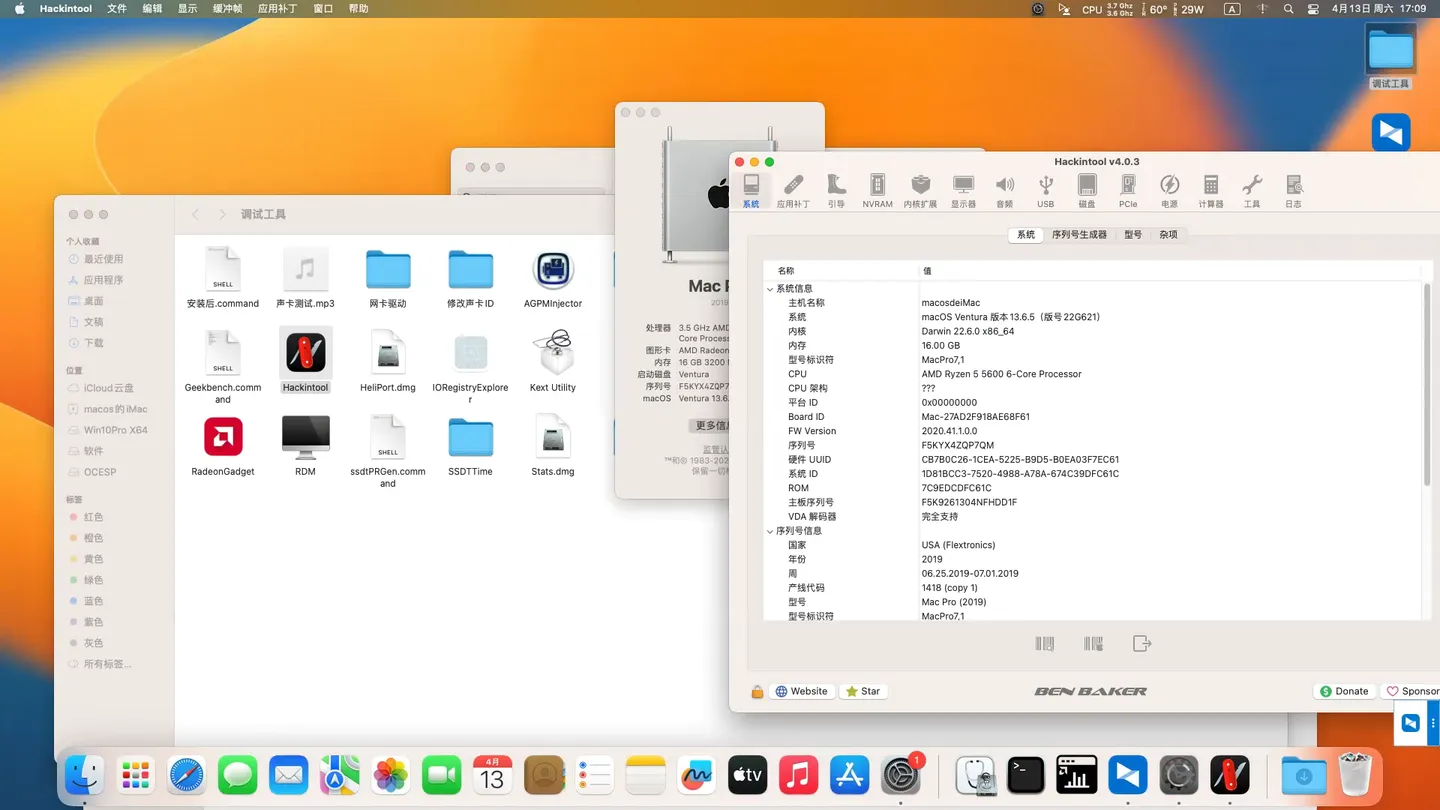Collapse the 系统信息 tree section
1440x810 pixels.
point(770,288)
